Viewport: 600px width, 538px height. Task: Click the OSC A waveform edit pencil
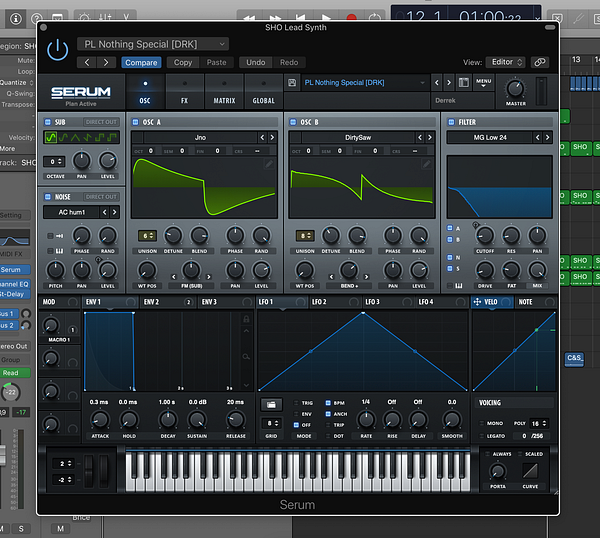(x=270, y=162)
